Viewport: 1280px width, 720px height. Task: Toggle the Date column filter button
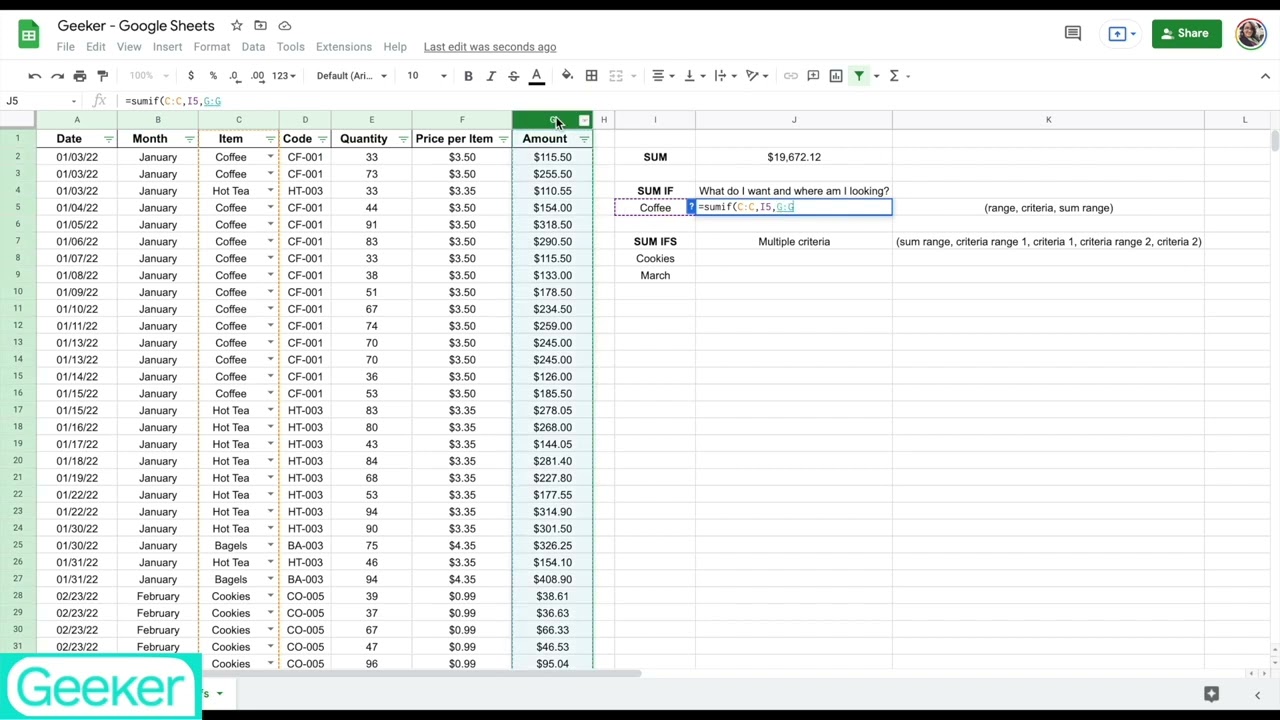(x=108, y=139)
